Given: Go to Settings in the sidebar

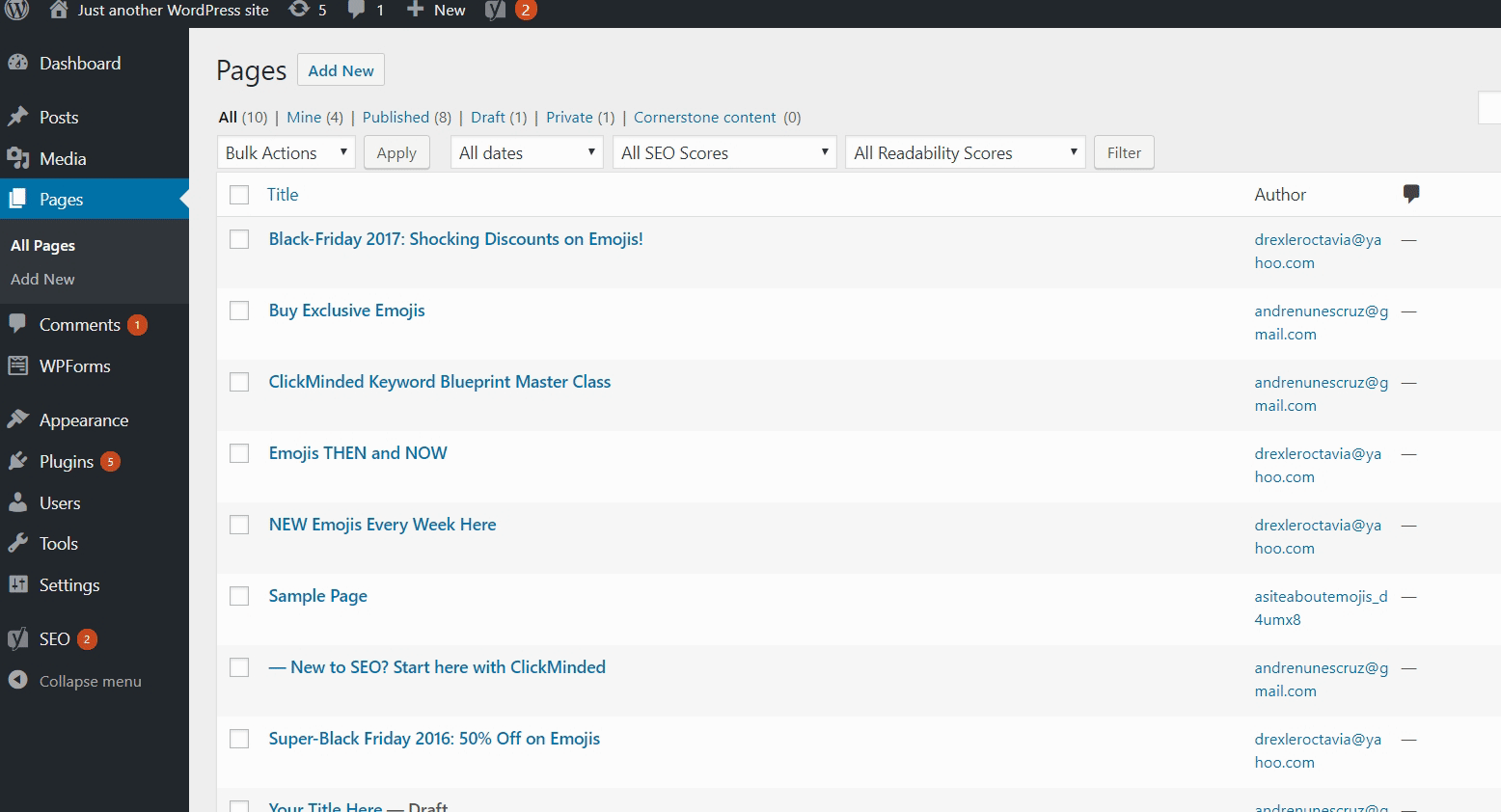Looking at the screenshot, I should 68,585.
